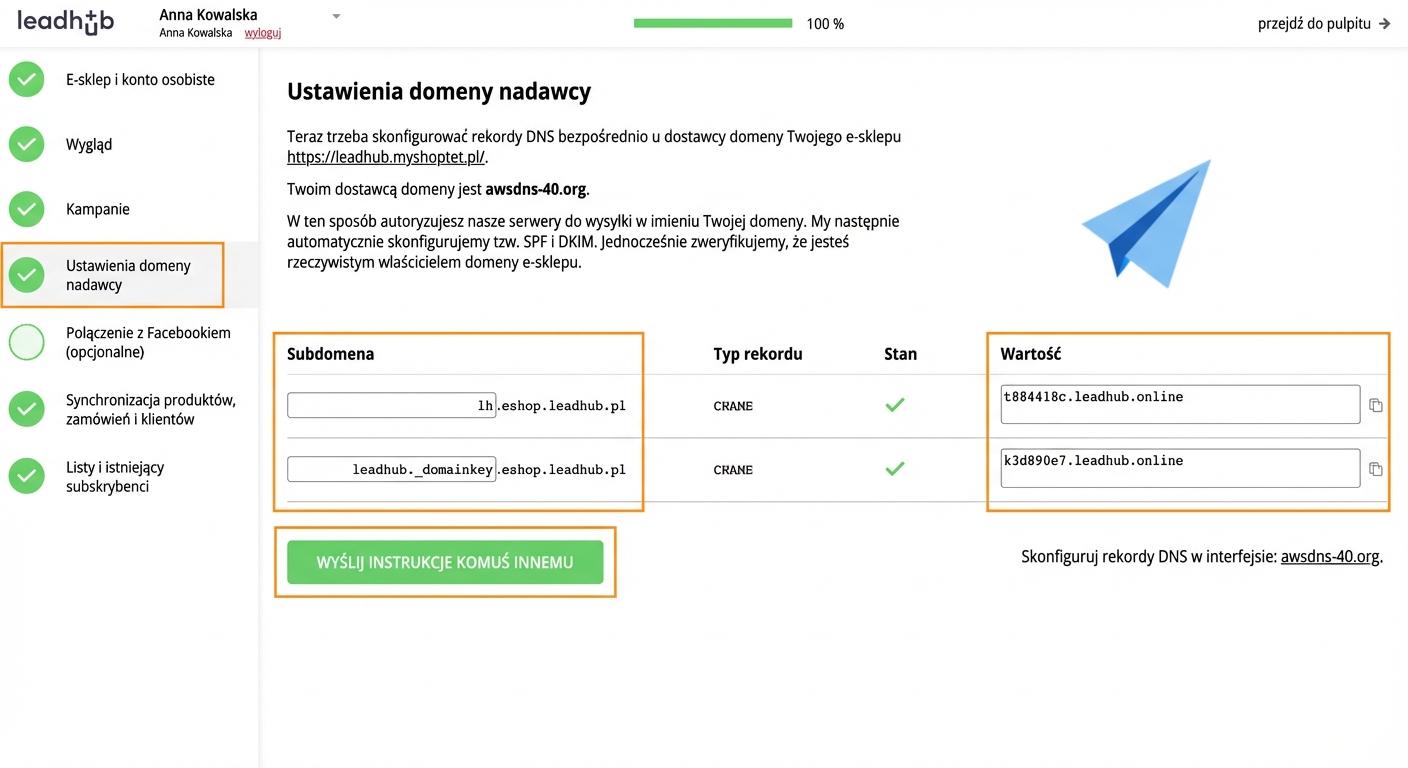Click the wyloguj logout link
The width and height of the screenshot is (1408, 768).
(x=263, y=33)
